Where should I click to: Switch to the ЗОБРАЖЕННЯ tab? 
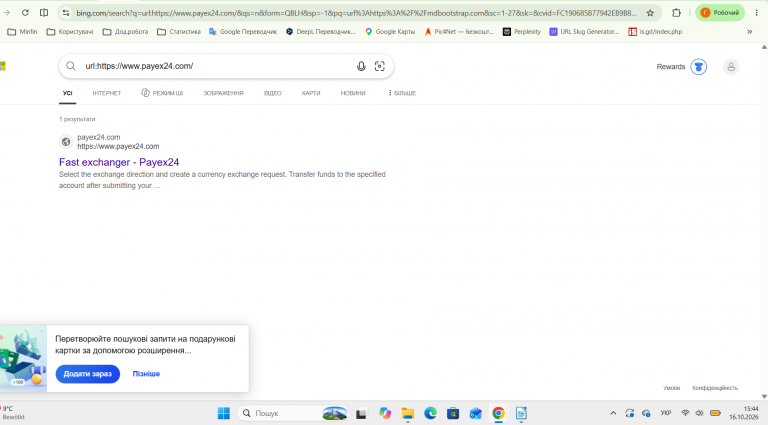(x=223, y=93)
